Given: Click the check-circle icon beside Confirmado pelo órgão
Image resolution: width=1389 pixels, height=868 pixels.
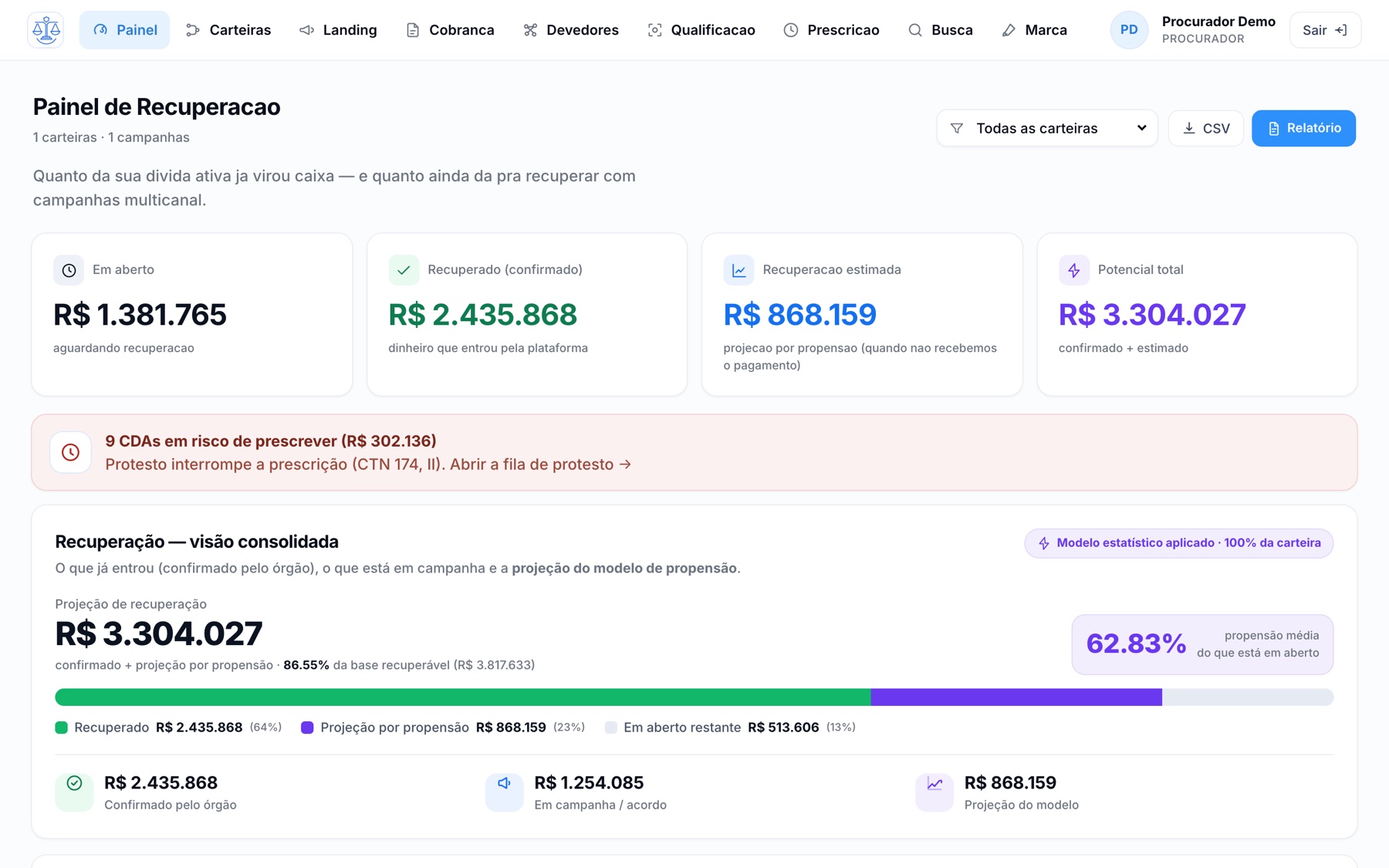Looking at the screenshot, I should (74, 792).
